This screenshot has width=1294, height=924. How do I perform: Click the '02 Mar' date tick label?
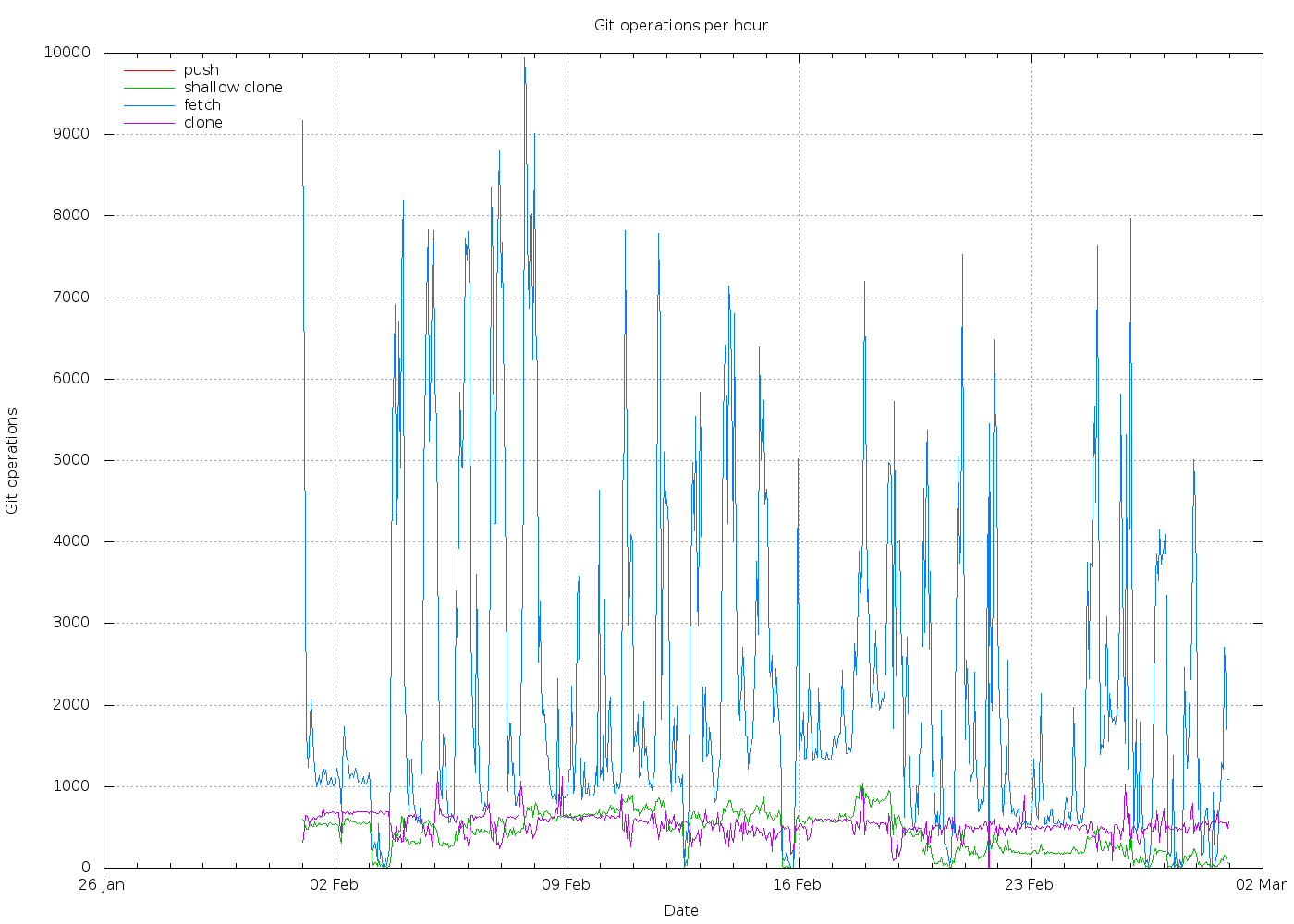pos(1261,885)
